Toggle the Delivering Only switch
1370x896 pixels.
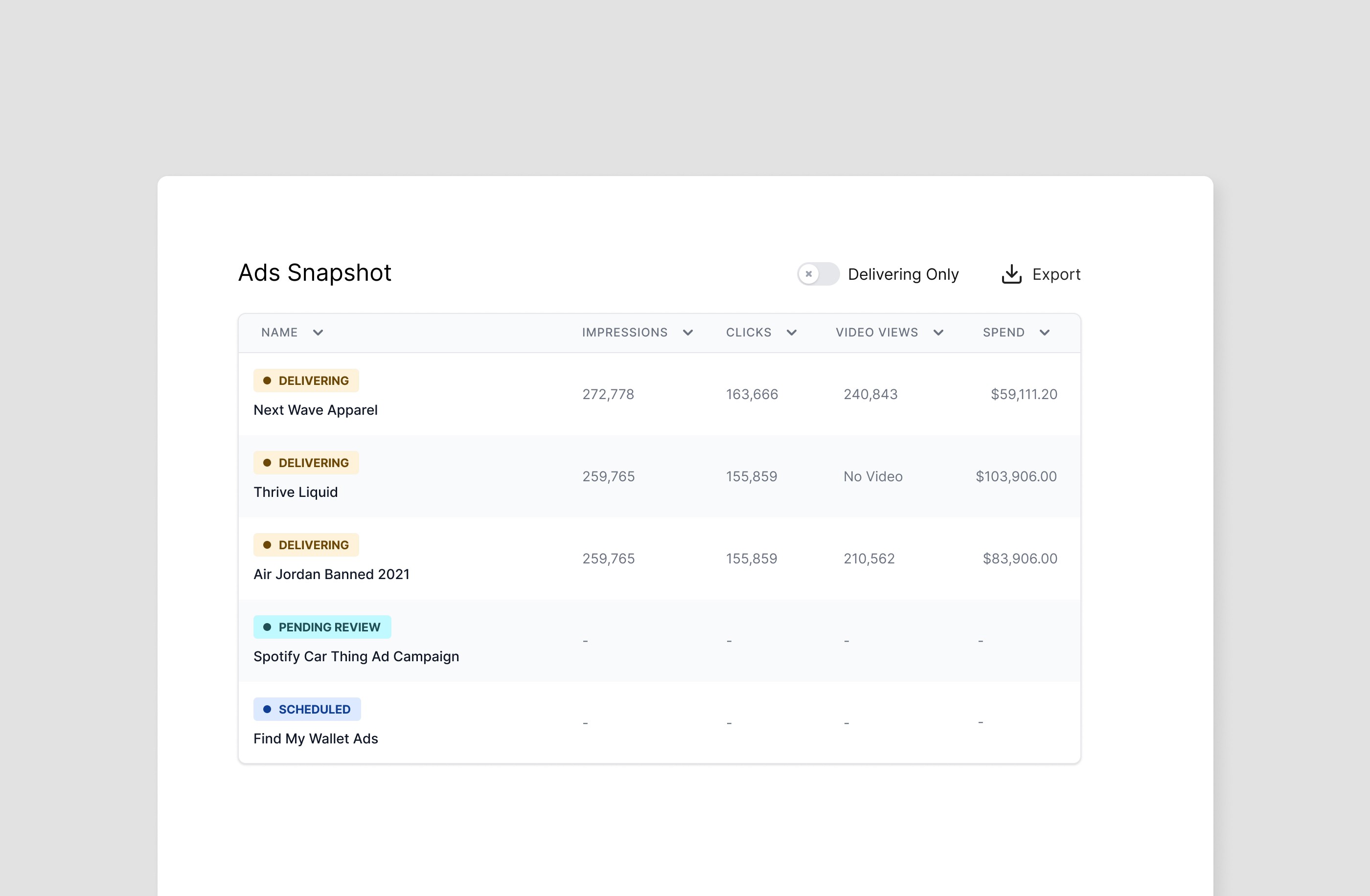click(818, 274)
